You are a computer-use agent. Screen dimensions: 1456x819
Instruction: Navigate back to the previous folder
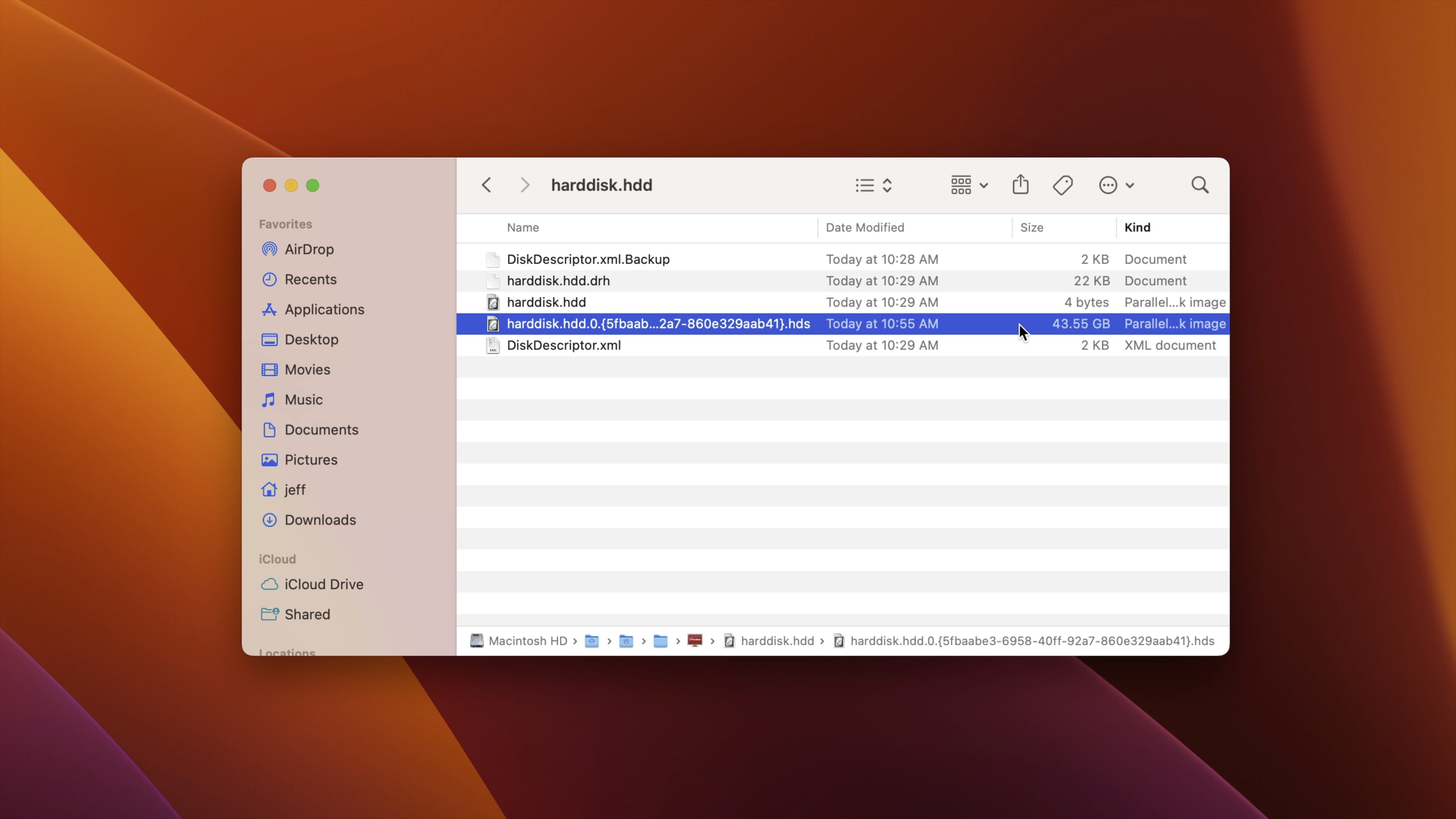point(486,185)
